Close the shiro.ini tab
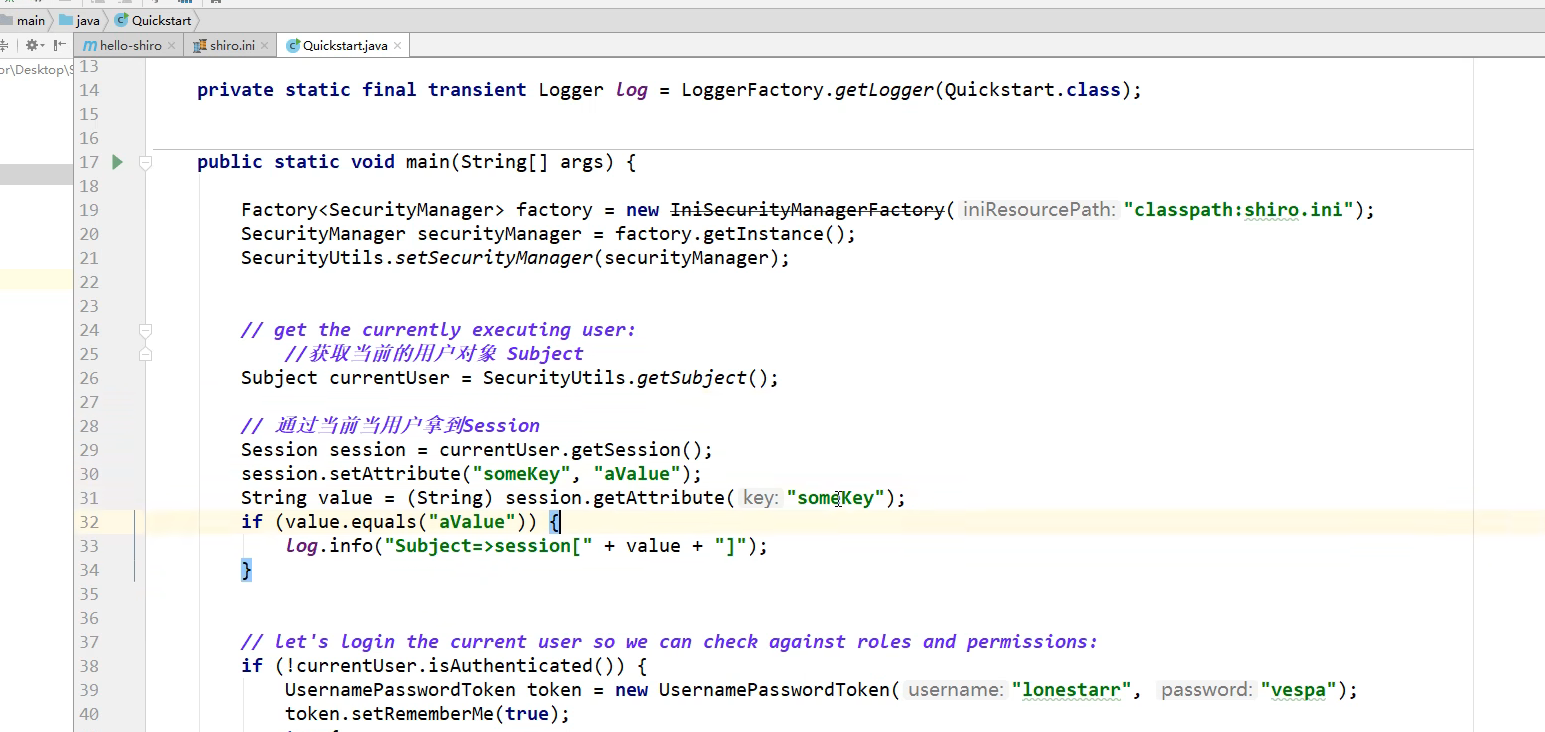The image size is (1545, 732). 265,46
